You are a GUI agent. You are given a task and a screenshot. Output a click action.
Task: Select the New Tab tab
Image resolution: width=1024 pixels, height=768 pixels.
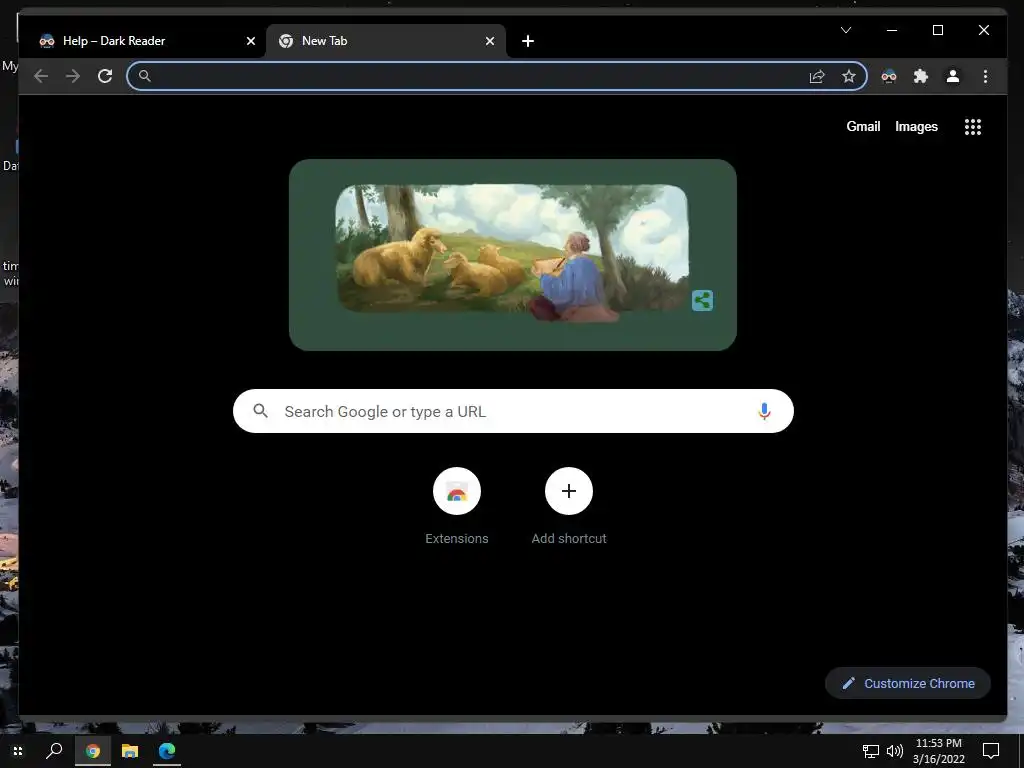(386, 41)
